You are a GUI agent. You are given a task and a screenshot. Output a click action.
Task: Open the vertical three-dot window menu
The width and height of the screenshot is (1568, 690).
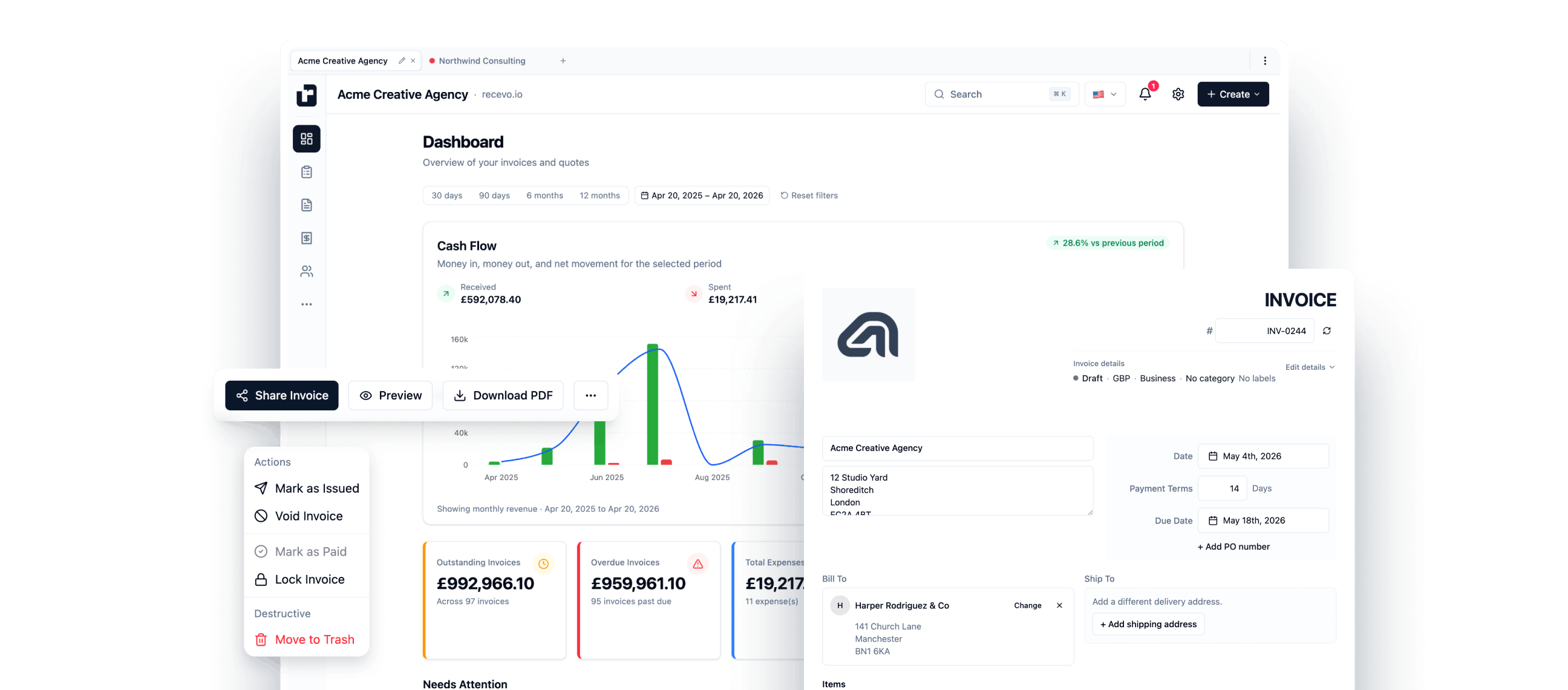(x=1264, y=61)
